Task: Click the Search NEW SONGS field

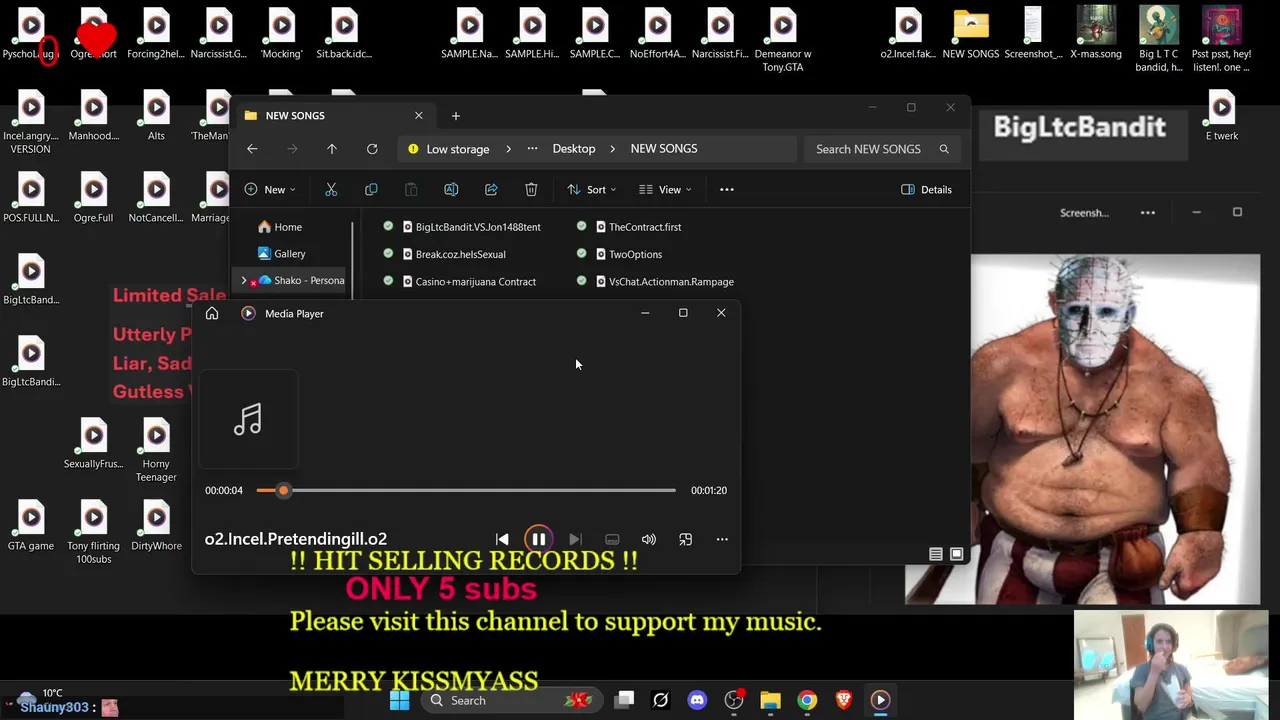Action: point(880,149)
